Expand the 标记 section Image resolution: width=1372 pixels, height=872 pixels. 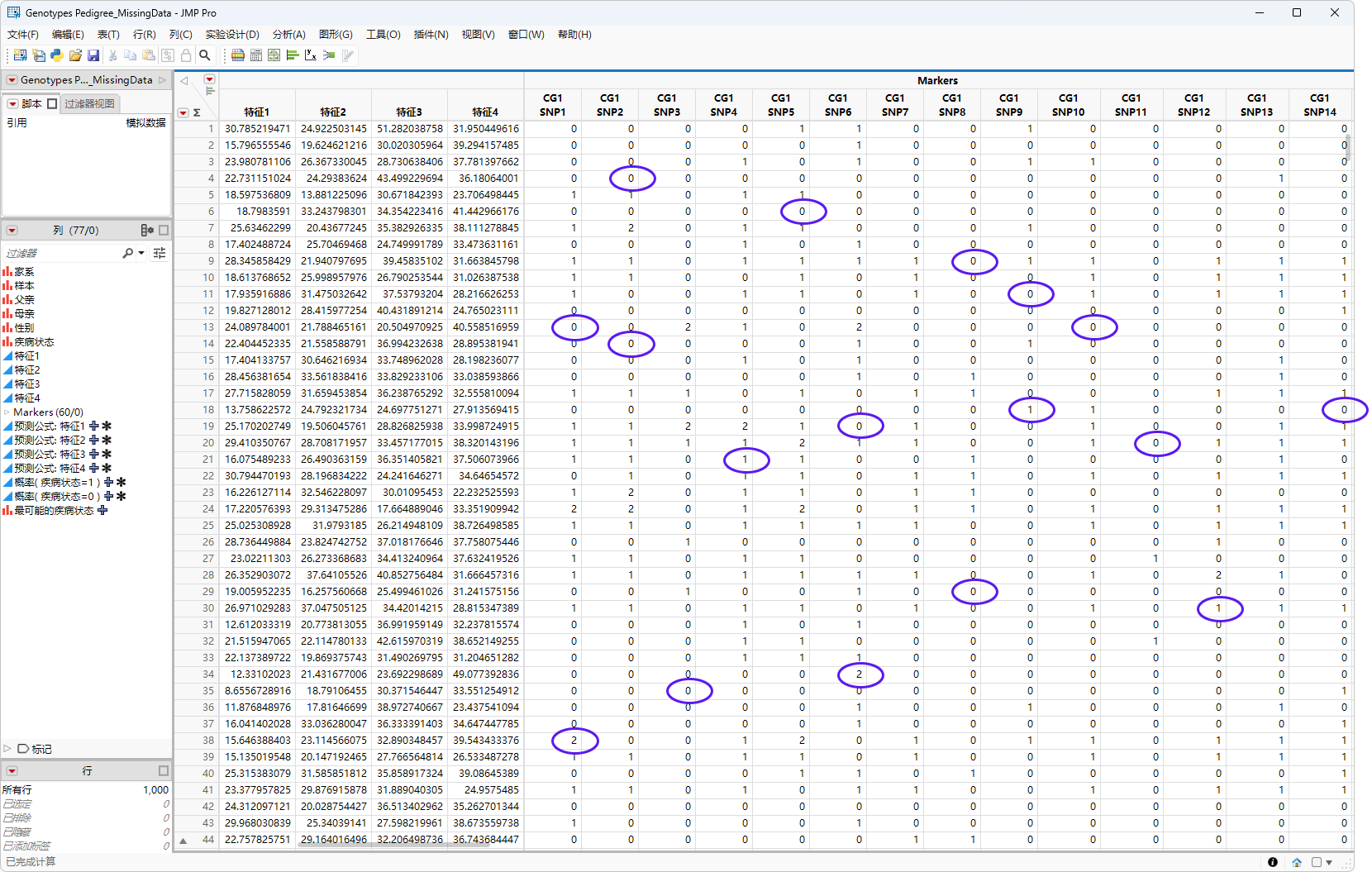pyautogui.click(x=7, y=749)
